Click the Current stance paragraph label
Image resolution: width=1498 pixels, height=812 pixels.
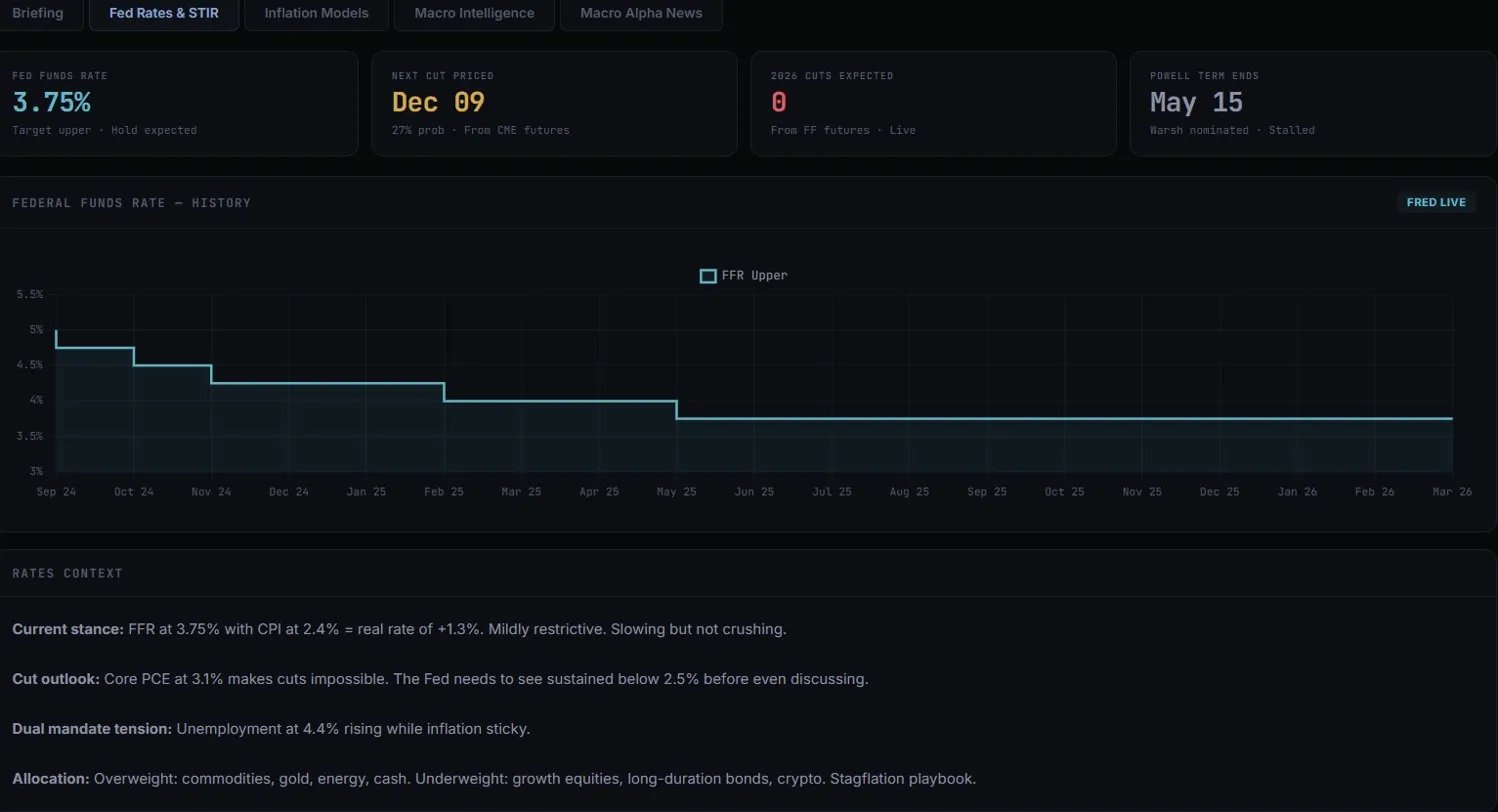coord(68,629)
